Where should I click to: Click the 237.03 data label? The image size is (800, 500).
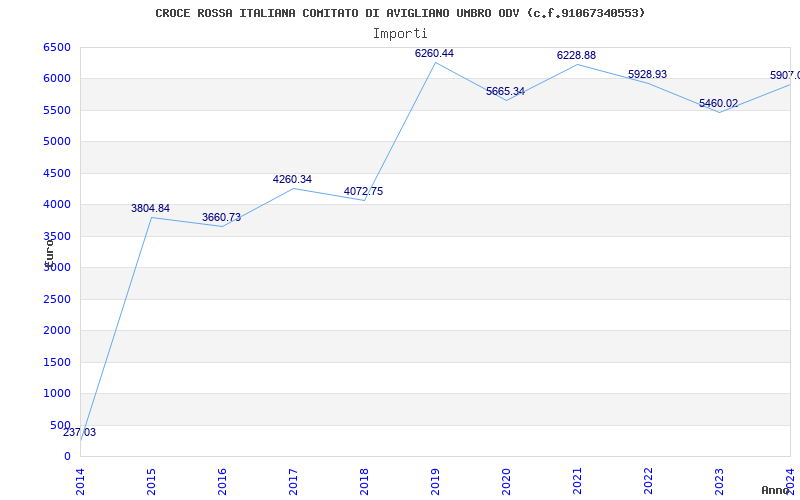click(x=80, y=433)
